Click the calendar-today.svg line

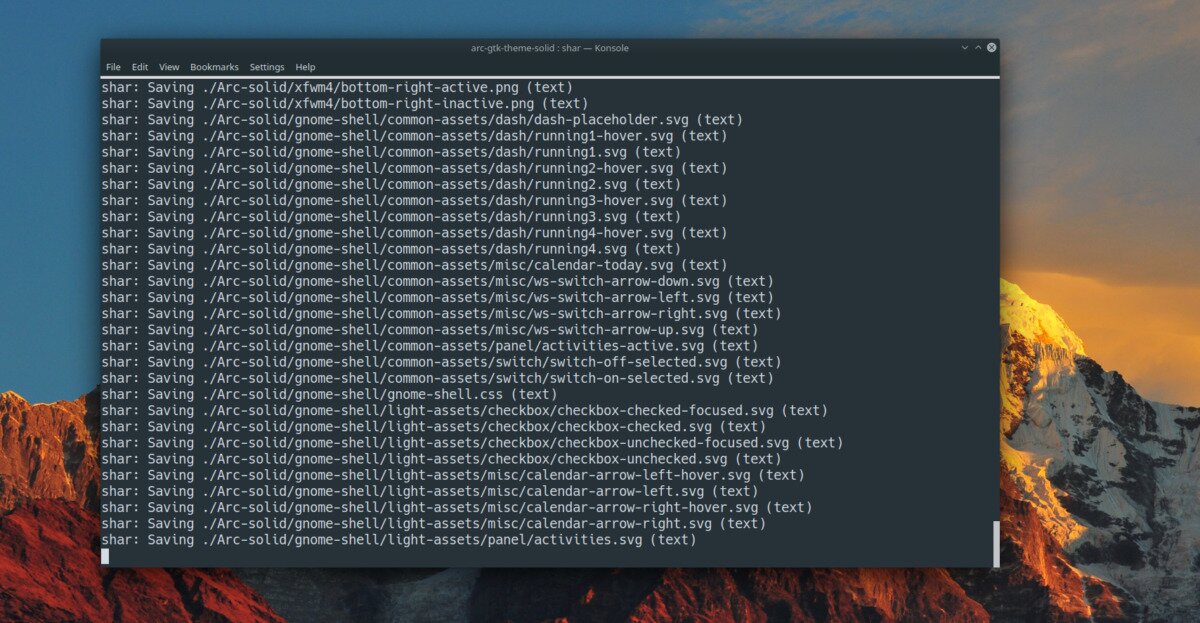(414, 265)
